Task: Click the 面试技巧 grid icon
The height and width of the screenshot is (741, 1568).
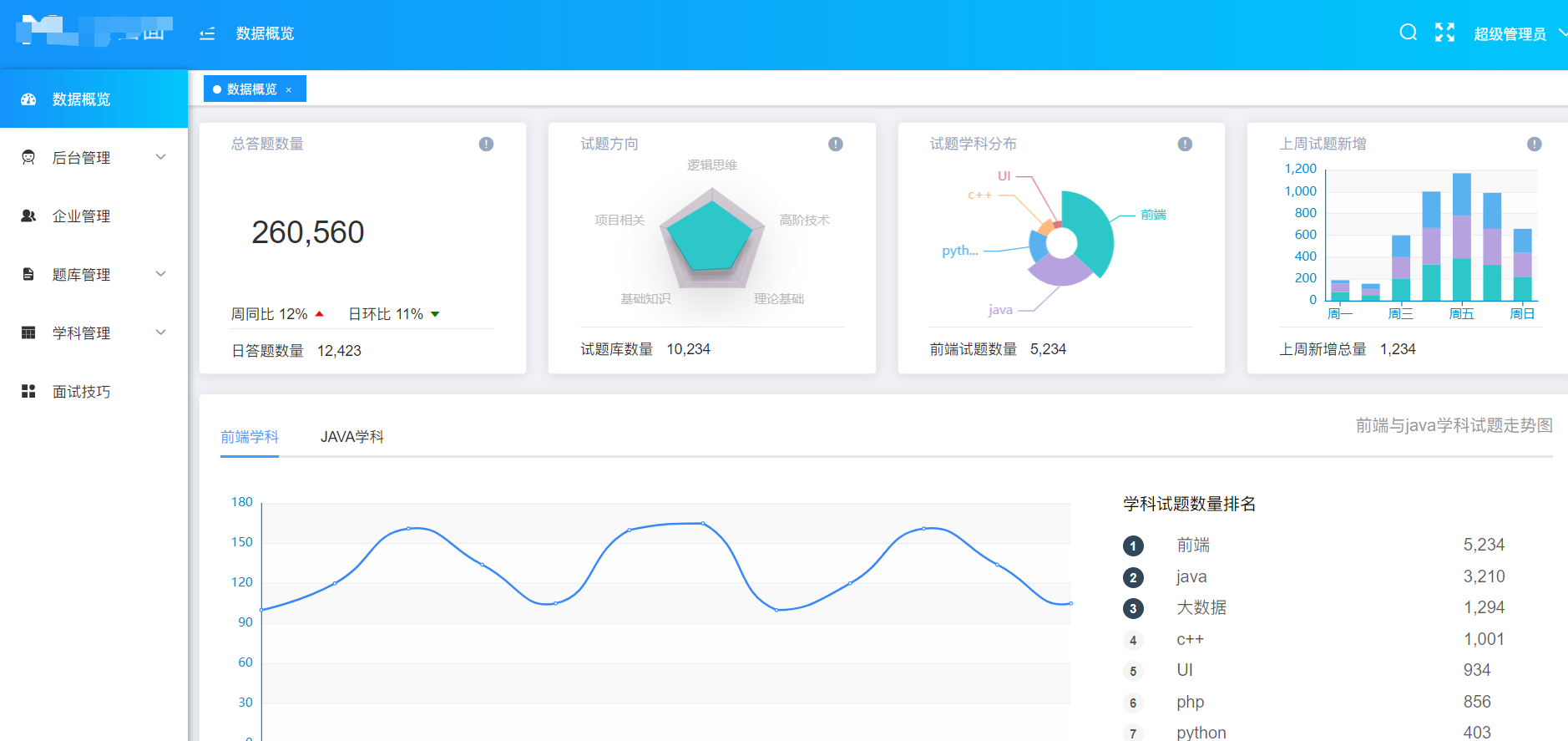Action: [x=28, y=391]
